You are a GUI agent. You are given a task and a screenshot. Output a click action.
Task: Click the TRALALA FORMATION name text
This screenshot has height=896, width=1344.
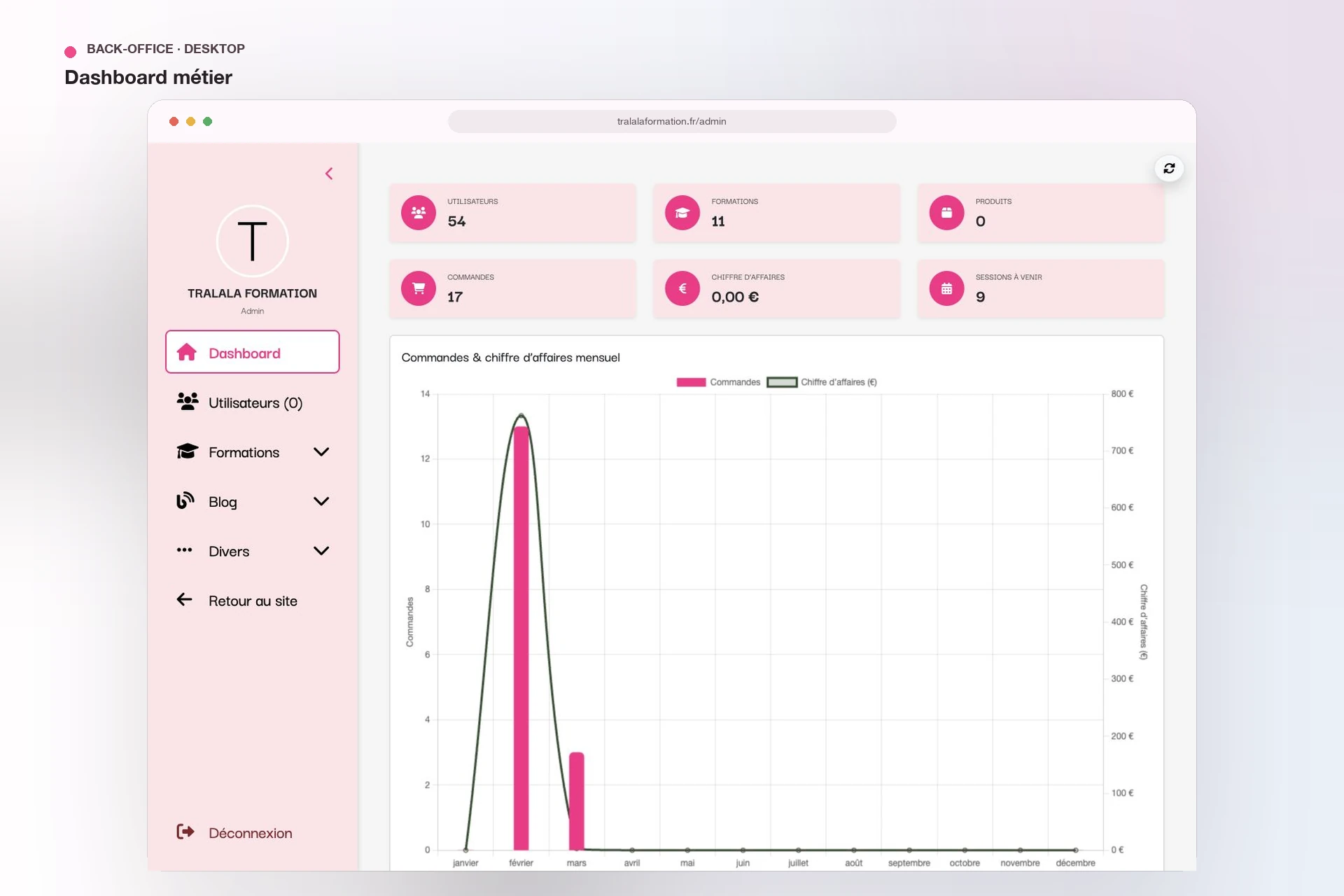252,293
